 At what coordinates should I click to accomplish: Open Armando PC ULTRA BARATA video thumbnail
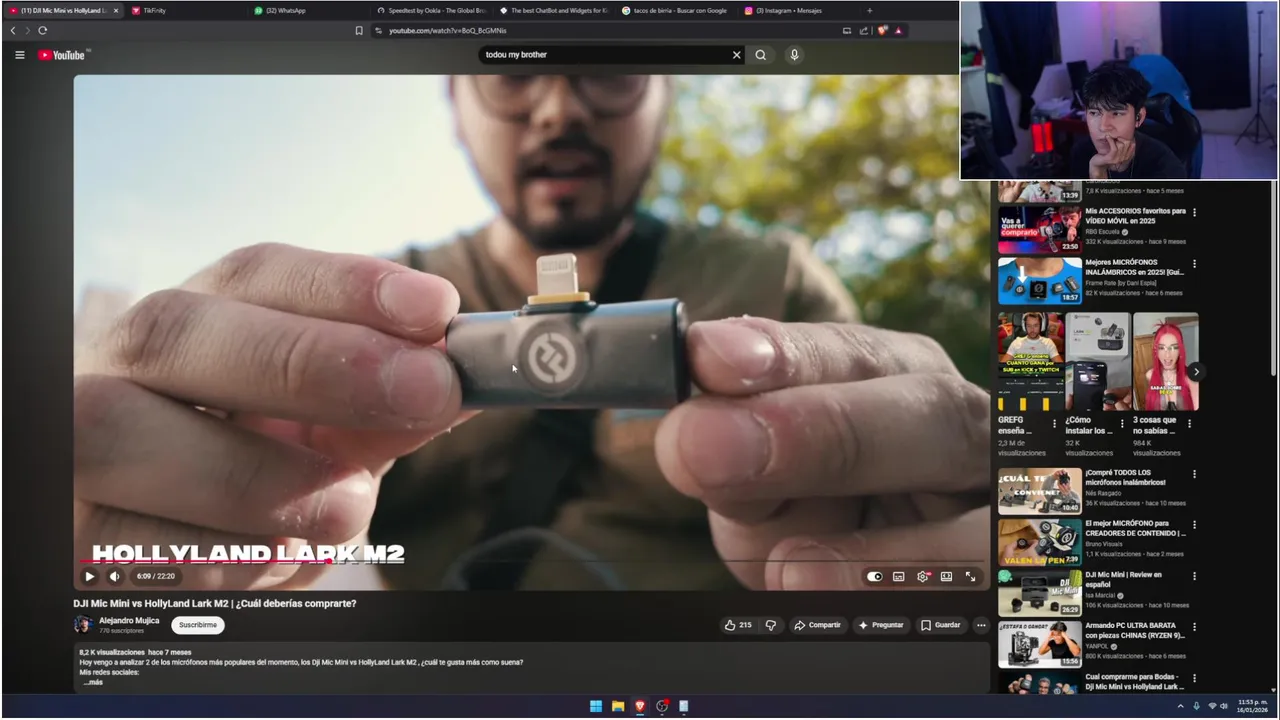(1039, 645)
